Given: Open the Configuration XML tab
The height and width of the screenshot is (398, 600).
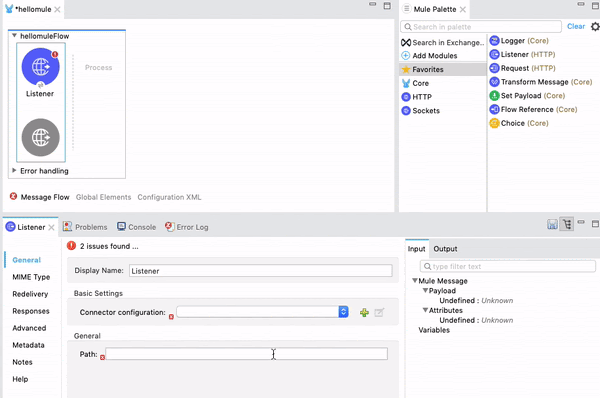Looking at the screenshot, I should 169,197.
